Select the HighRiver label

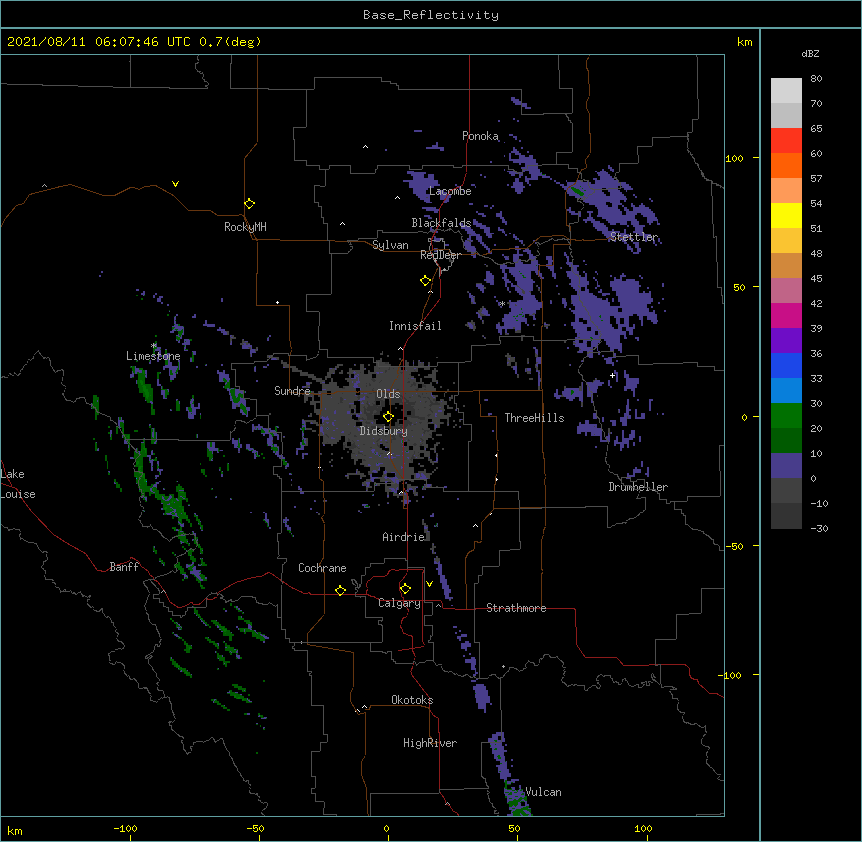[x=430, y=743]
